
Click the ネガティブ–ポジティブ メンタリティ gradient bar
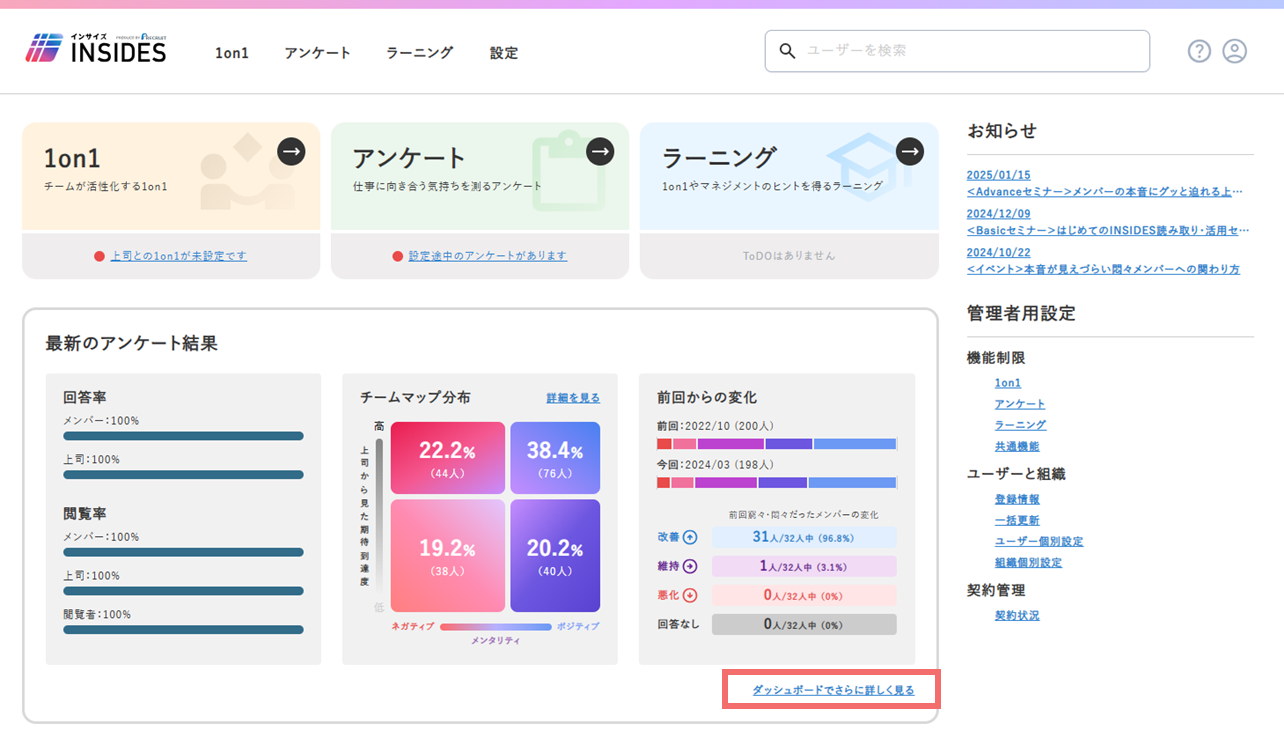pos(496,627)
